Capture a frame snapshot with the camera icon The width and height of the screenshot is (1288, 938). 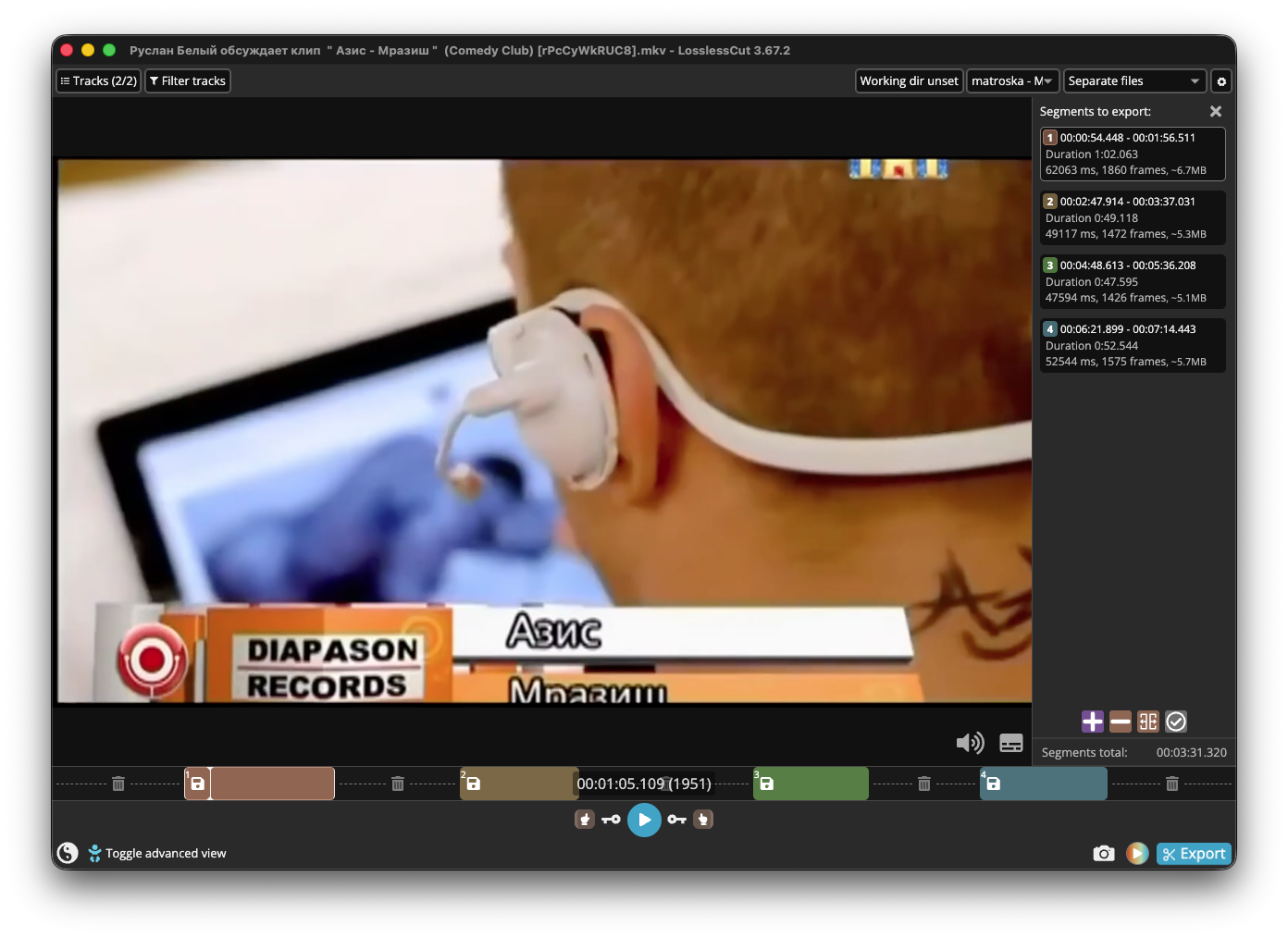click(x=1104, y=854)
